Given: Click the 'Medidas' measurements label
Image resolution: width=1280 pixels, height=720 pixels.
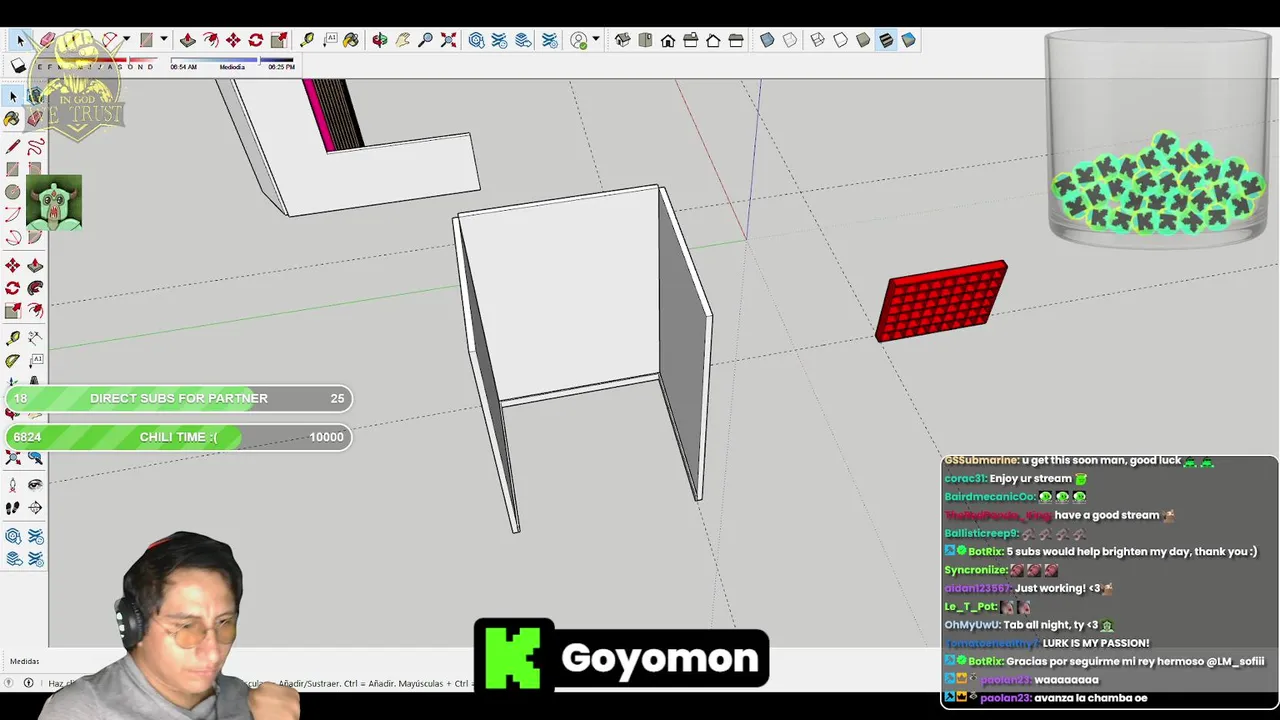Looking at the screenshot, I should (x=25, y=661).
